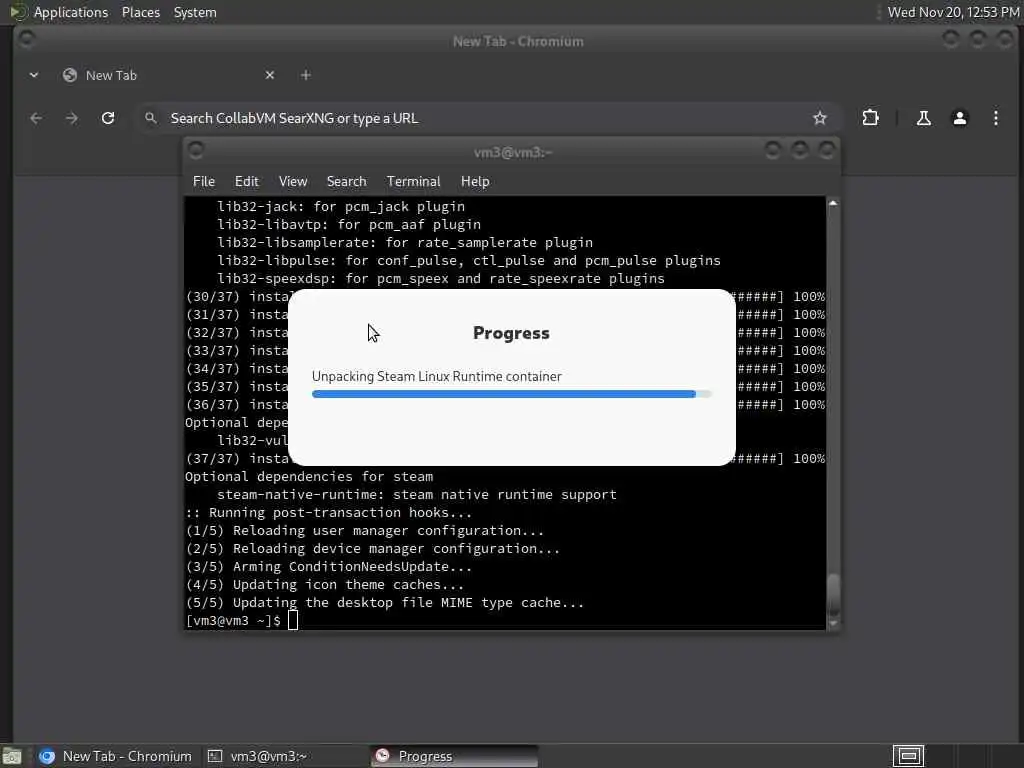Click show desktop icon in taskbar
Image resolution: width=1024 pixels, height=768 pixels.
(x=12, y=757)
